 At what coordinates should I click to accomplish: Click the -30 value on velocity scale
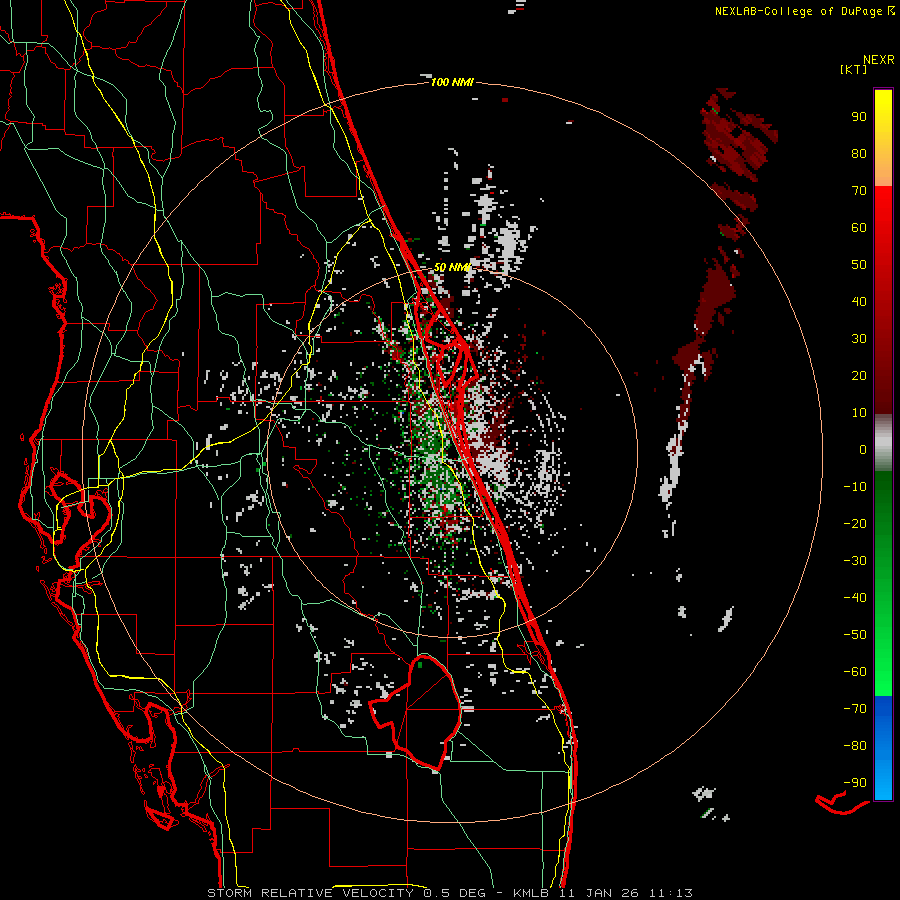tap(855, 561)
